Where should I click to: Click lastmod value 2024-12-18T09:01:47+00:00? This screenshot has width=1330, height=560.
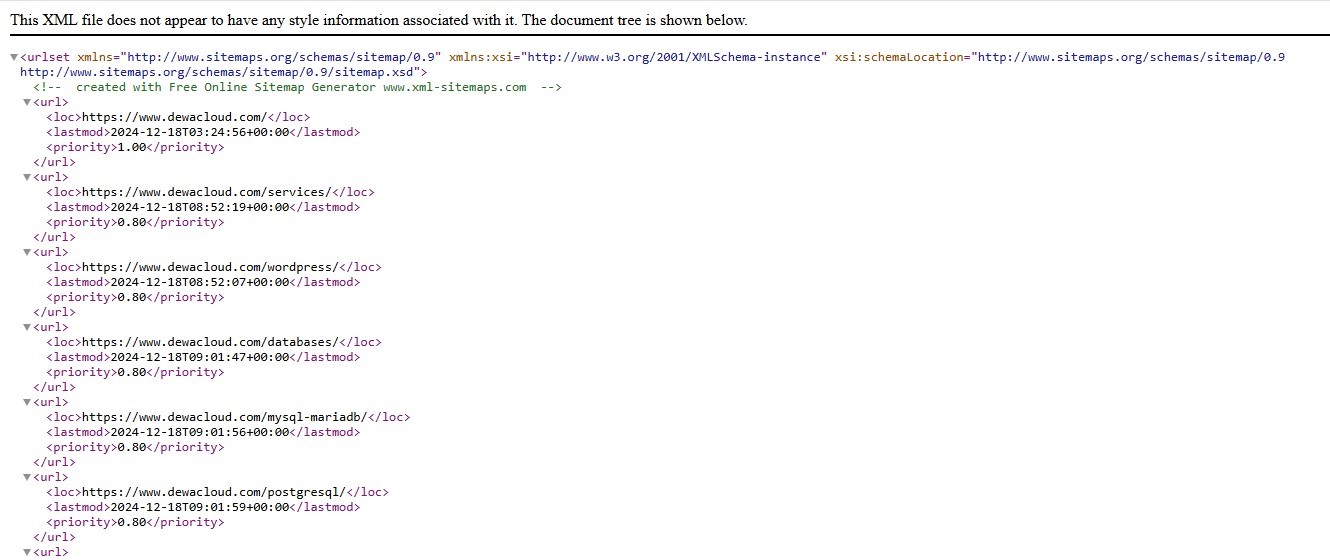[x=199, y=357]
